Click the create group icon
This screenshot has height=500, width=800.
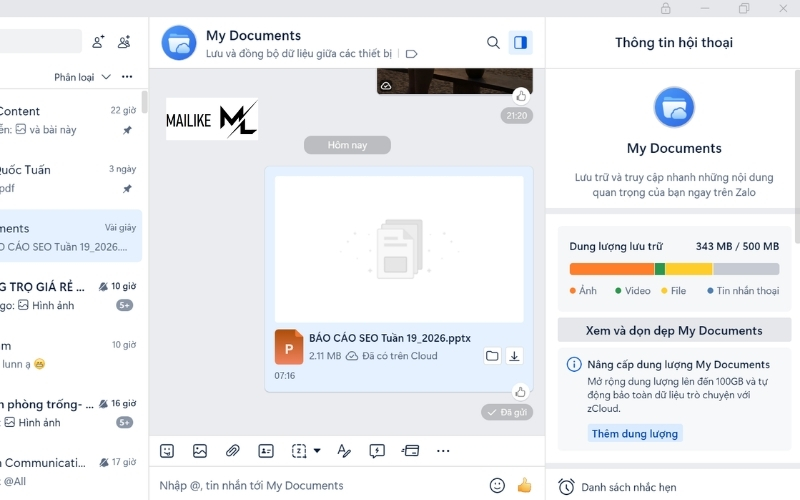(124, 42)
